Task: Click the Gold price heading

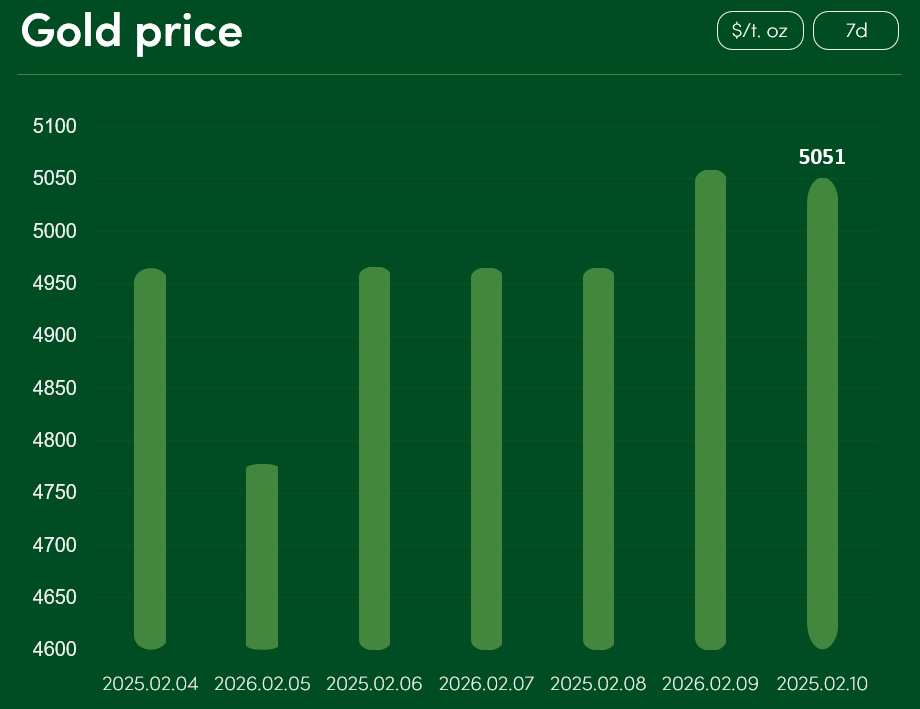Action: click(x=132, y=31)
